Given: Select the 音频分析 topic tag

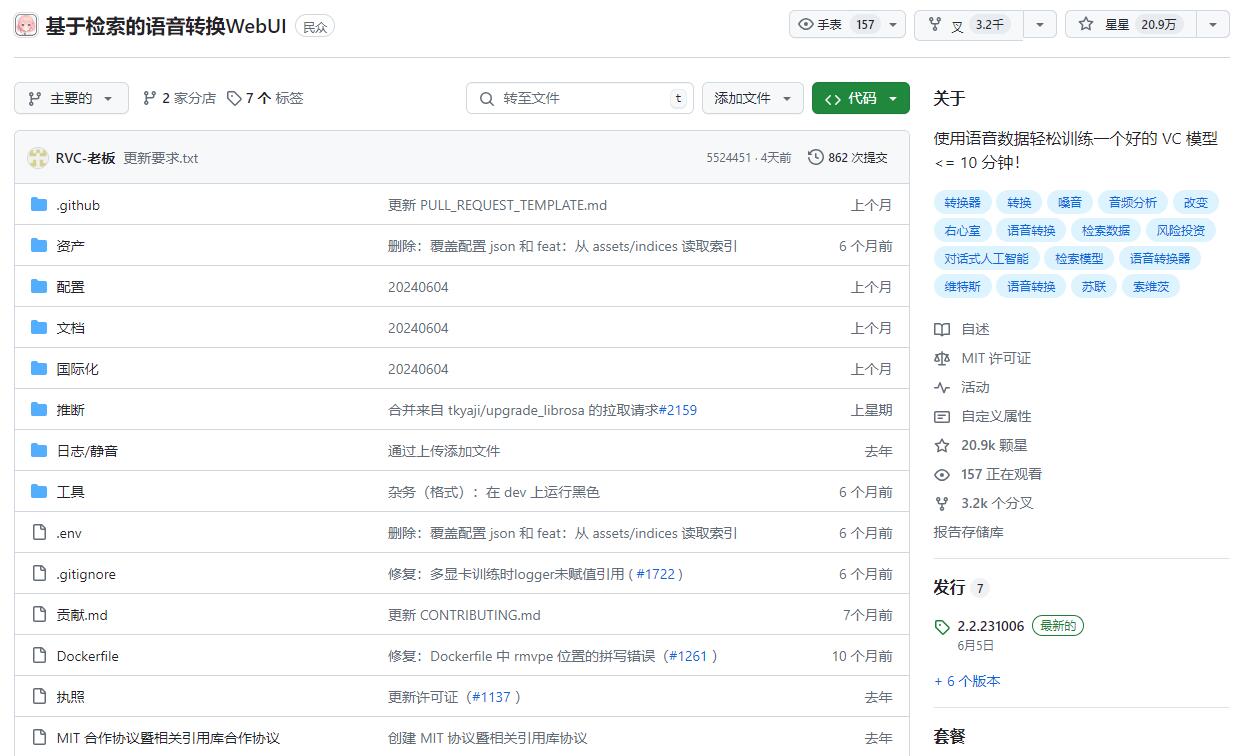Looking at the screenshot, I should click(x=1132, y=202).
